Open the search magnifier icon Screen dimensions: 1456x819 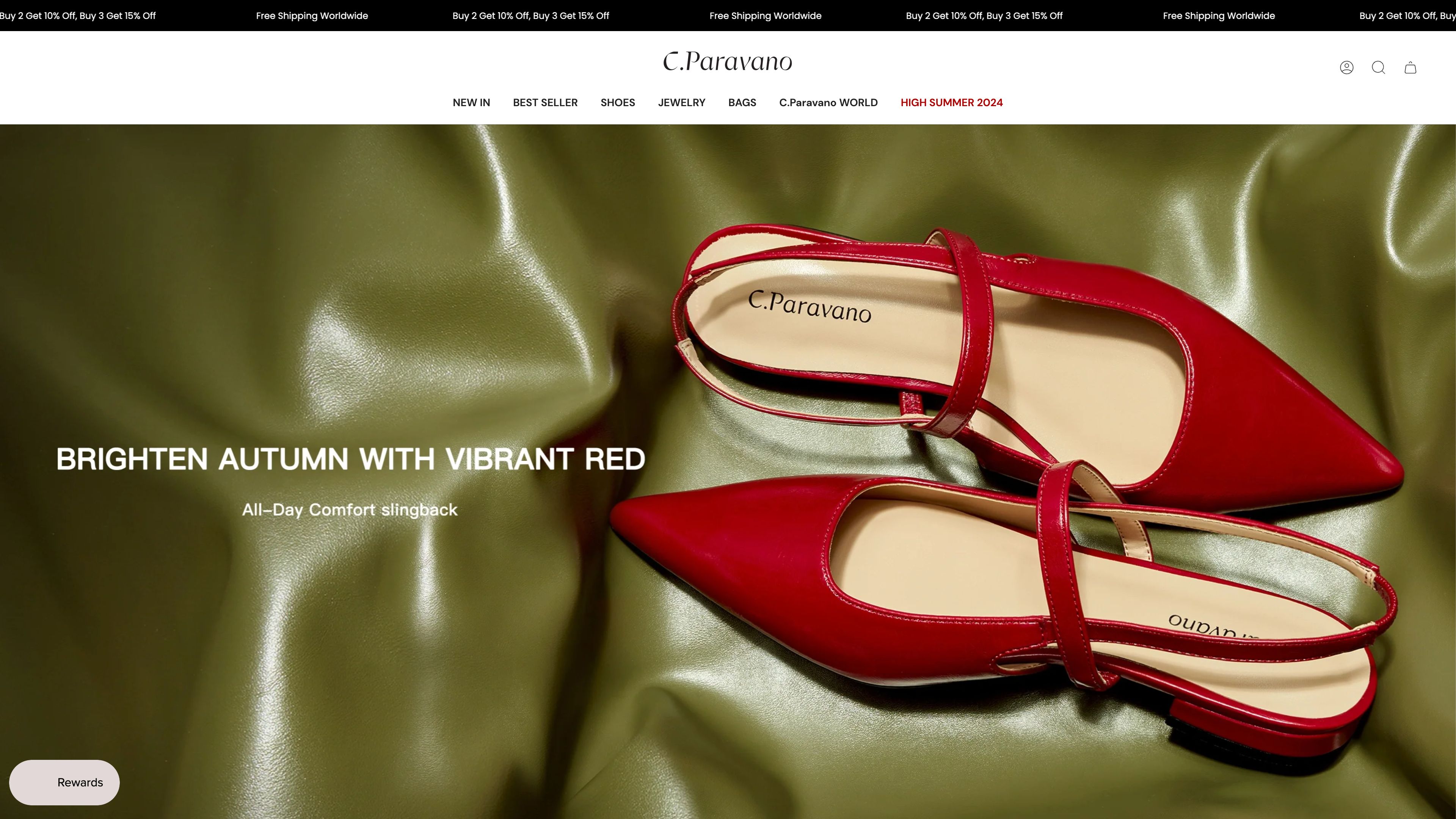tap(1379, 68)
